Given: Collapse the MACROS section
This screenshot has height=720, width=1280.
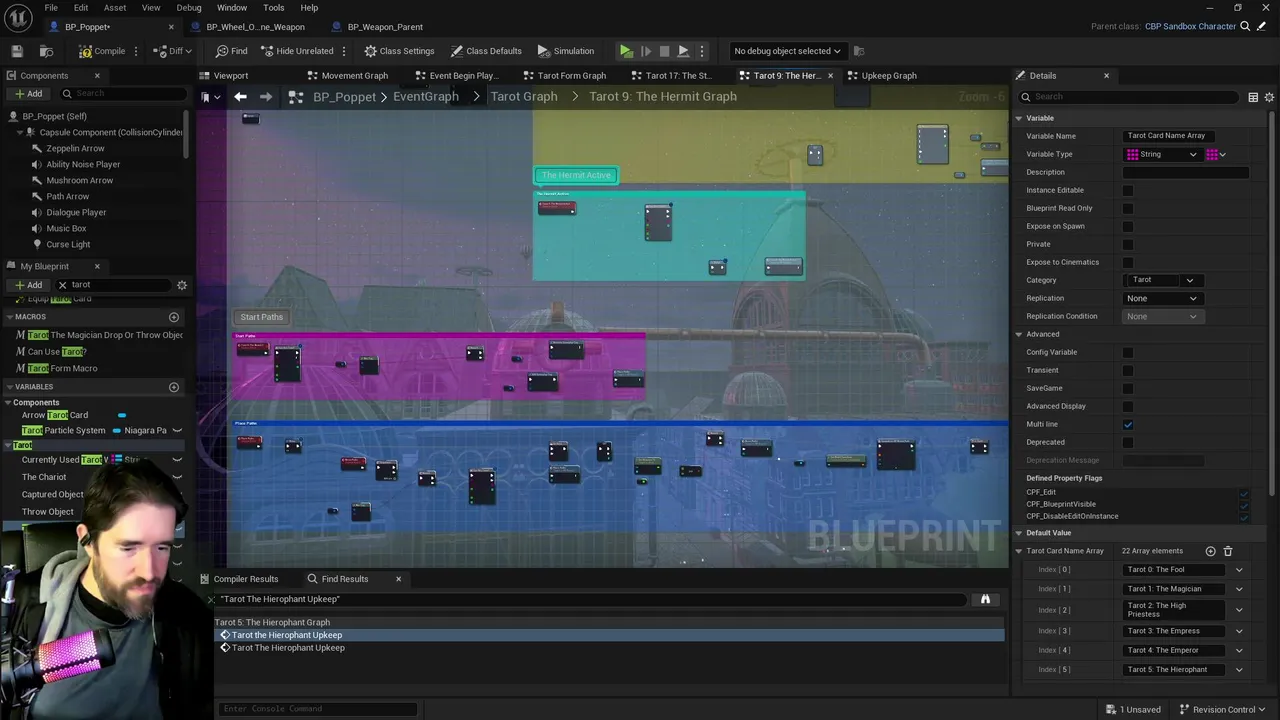Looking at the screenshot, I should 9,317.
